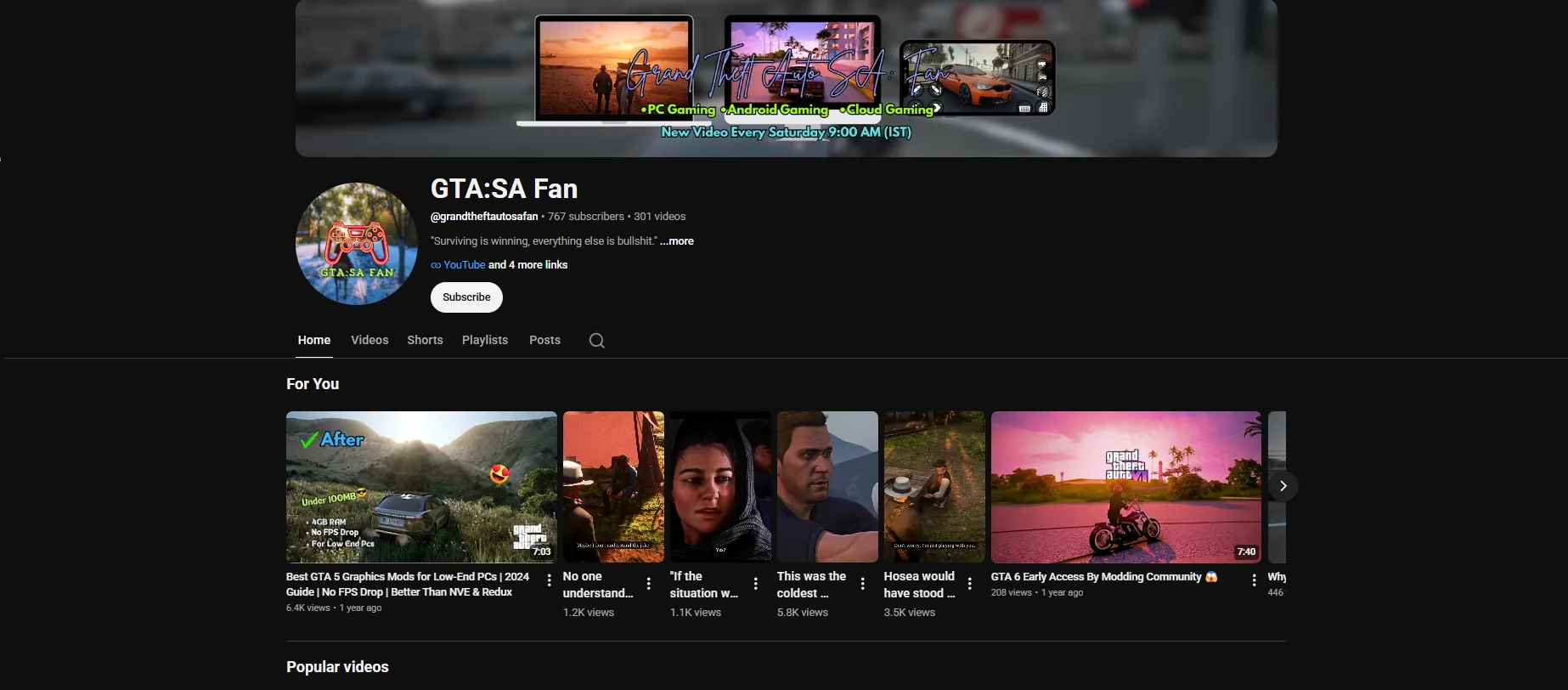
Task: Click '208 views' under GTA 6 Early Access video
Action: [x=1012, y=593]
